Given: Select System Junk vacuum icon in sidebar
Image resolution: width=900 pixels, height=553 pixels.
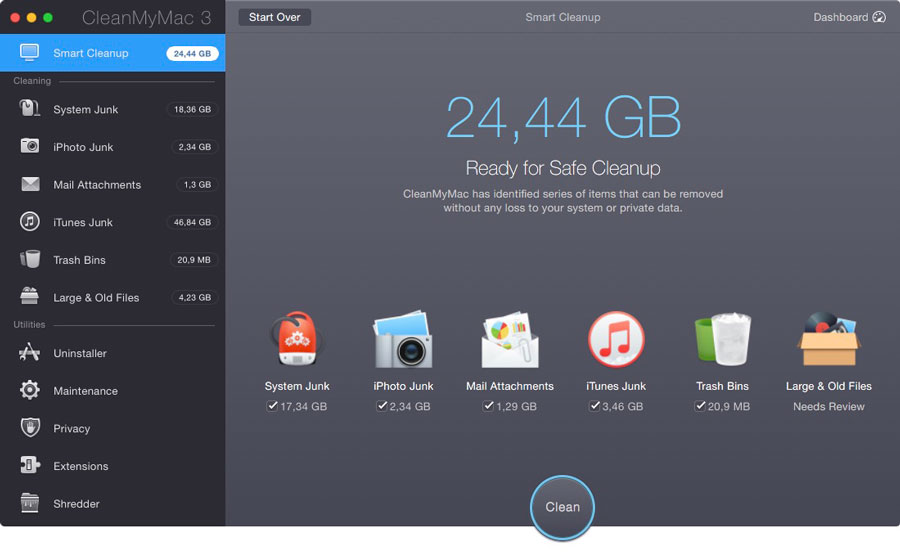Looking at the screenshot, I should coord(29,109).
